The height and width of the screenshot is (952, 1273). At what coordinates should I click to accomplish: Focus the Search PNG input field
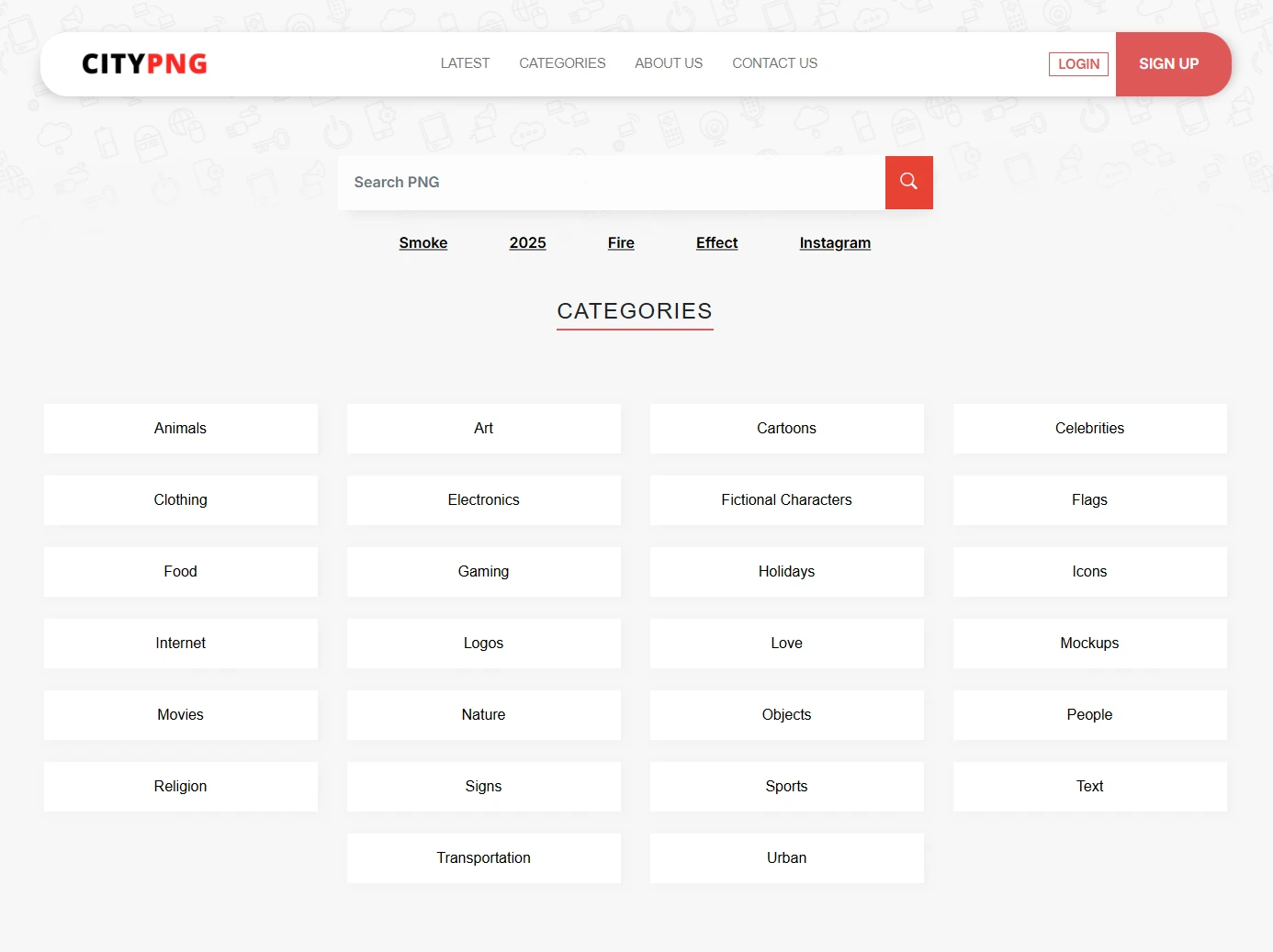(x=611, y=182)
